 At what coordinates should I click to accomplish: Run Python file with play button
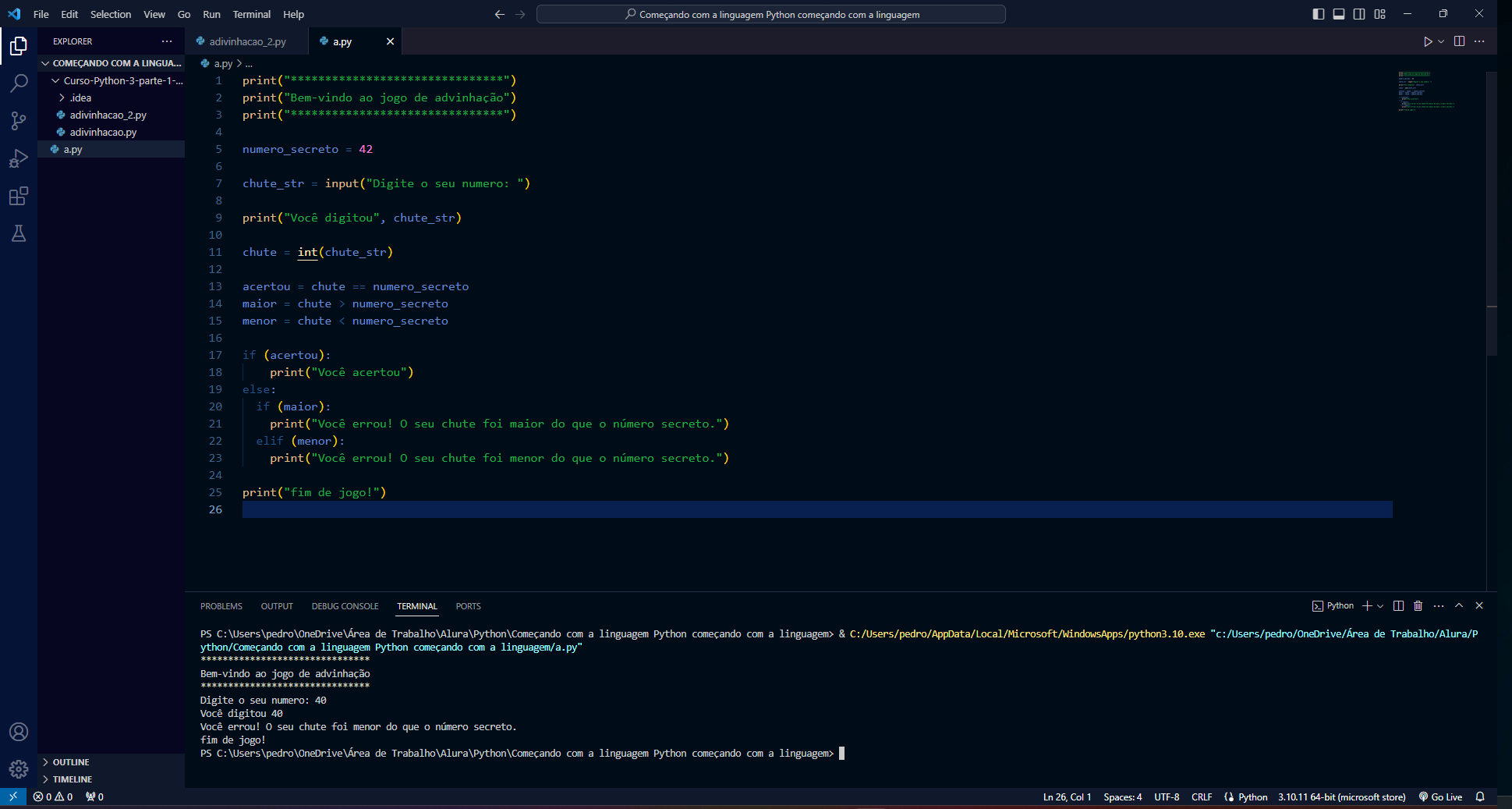pyautogui.click(x=1427, y=41)
